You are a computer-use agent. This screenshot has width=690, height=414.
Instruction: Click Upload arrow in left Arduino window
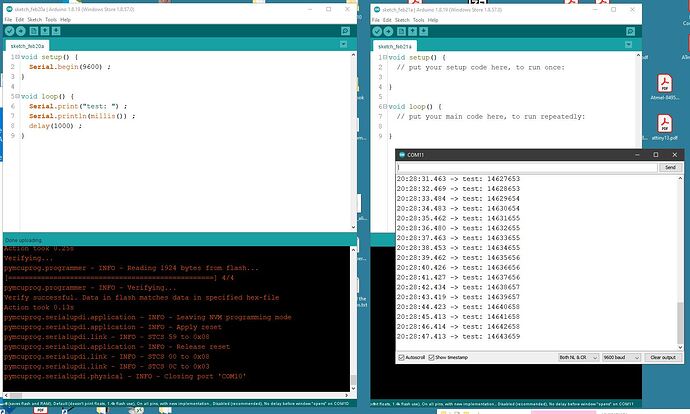tap(20, 31)
